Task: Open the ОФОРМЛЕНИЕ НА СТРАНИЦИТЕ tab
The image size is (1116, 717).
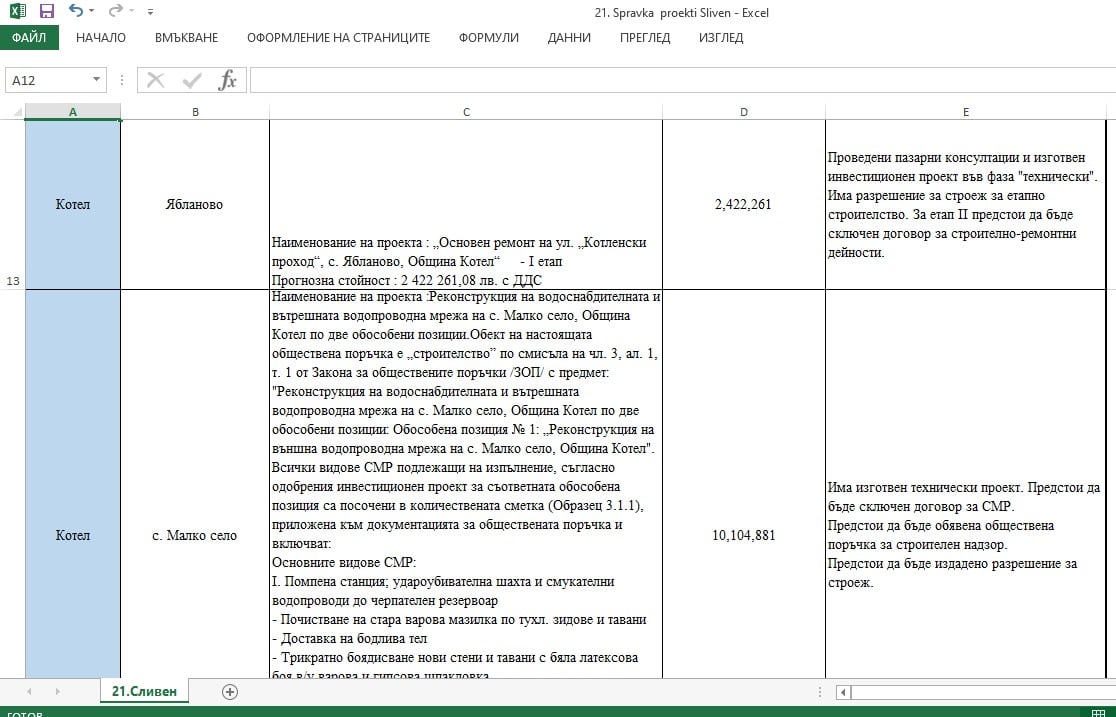Action: click(338, 38)
